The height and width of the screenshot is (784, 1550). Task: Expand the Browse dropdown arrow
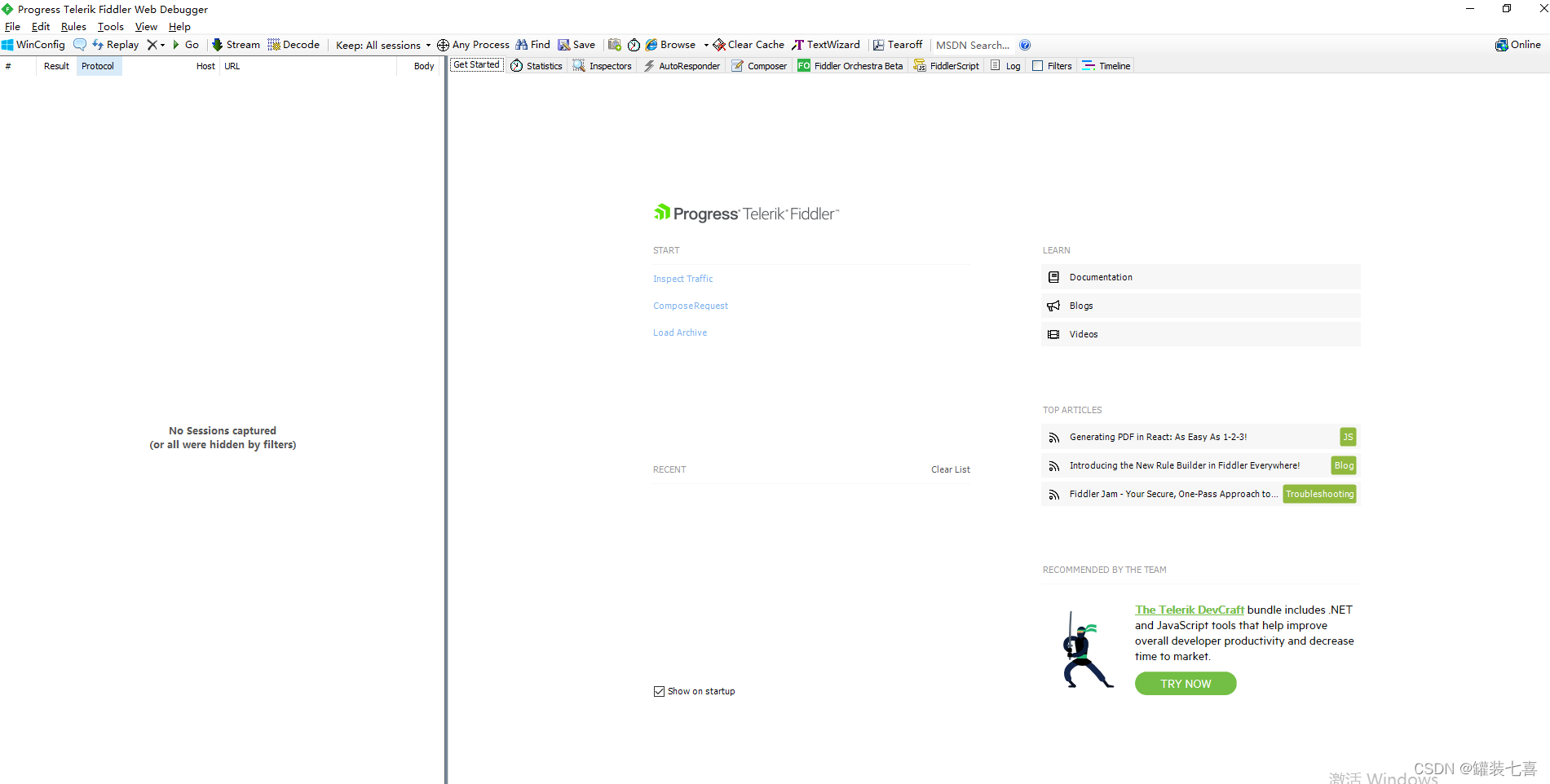pyautogui.click(x=706, y=45)
